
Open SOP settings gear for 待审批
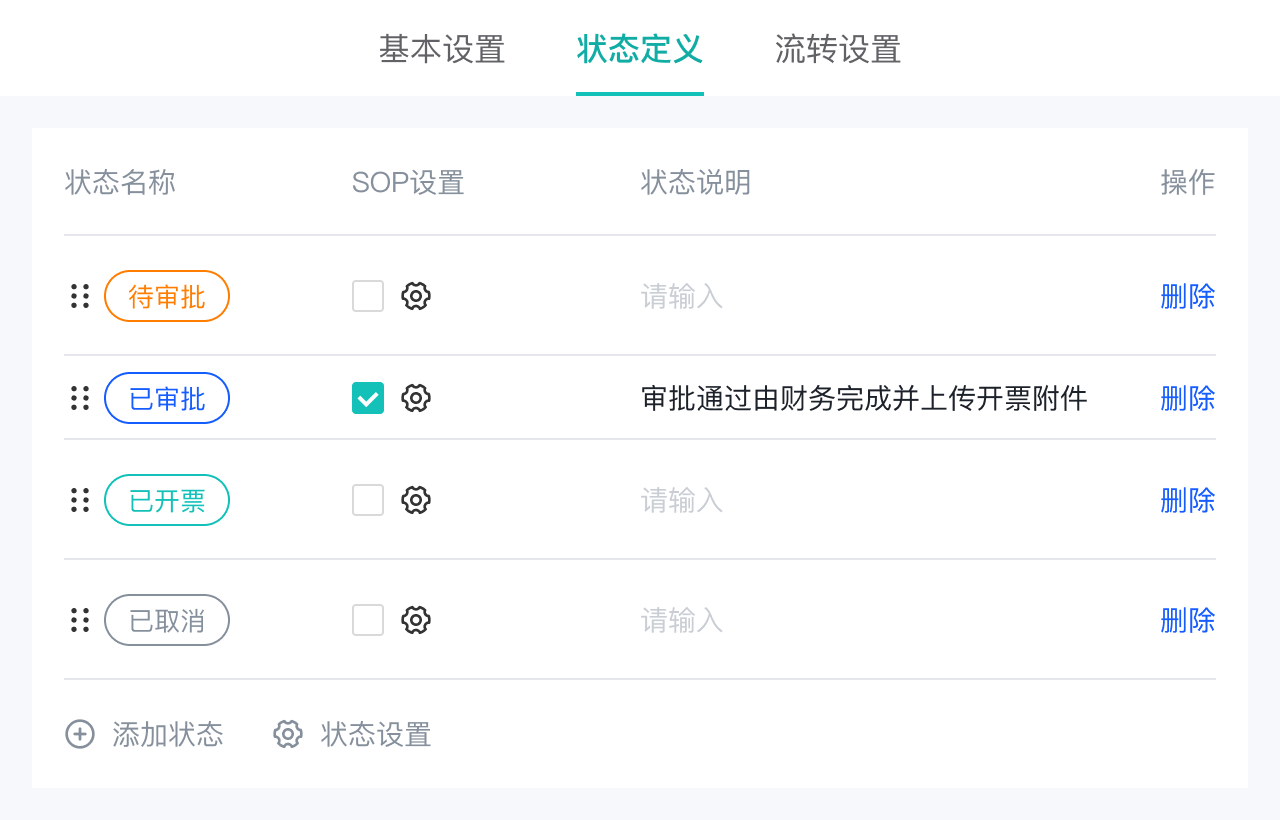[416, 296]
